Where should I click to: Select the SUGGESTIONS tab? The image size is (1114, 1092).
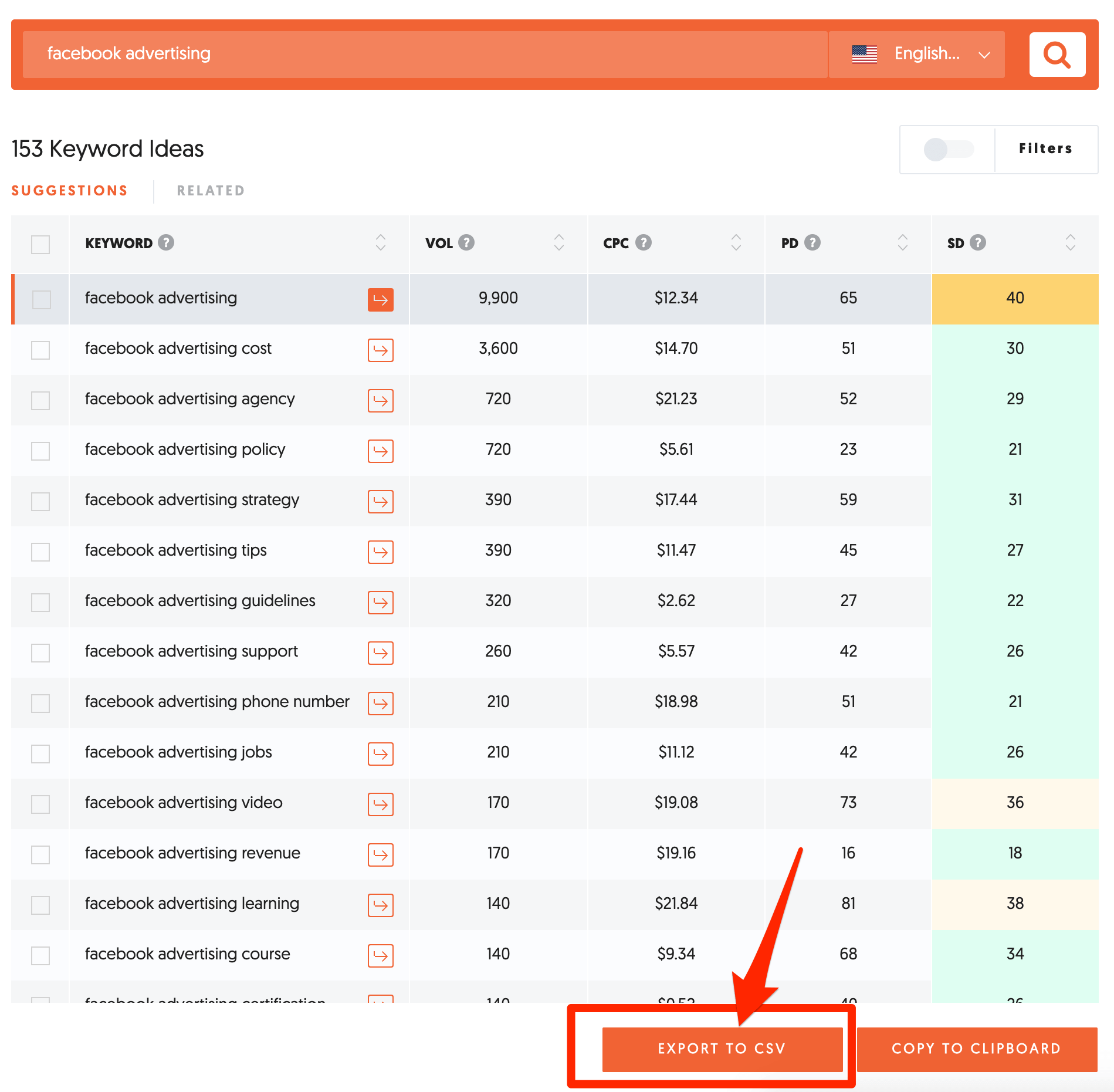click(69, 190)
